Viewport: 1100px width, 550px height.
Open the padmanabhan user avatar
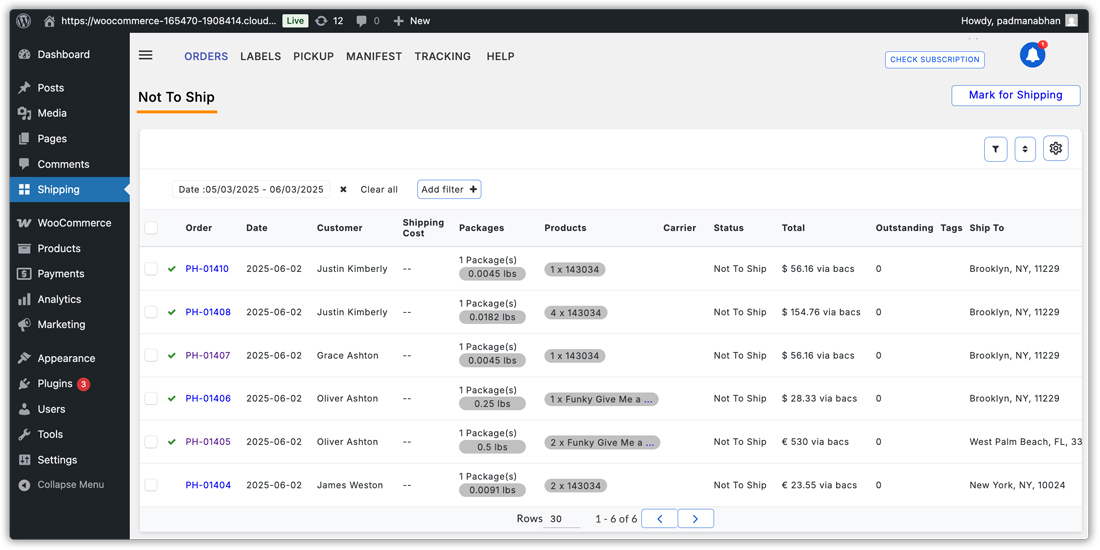point(1071,21)
